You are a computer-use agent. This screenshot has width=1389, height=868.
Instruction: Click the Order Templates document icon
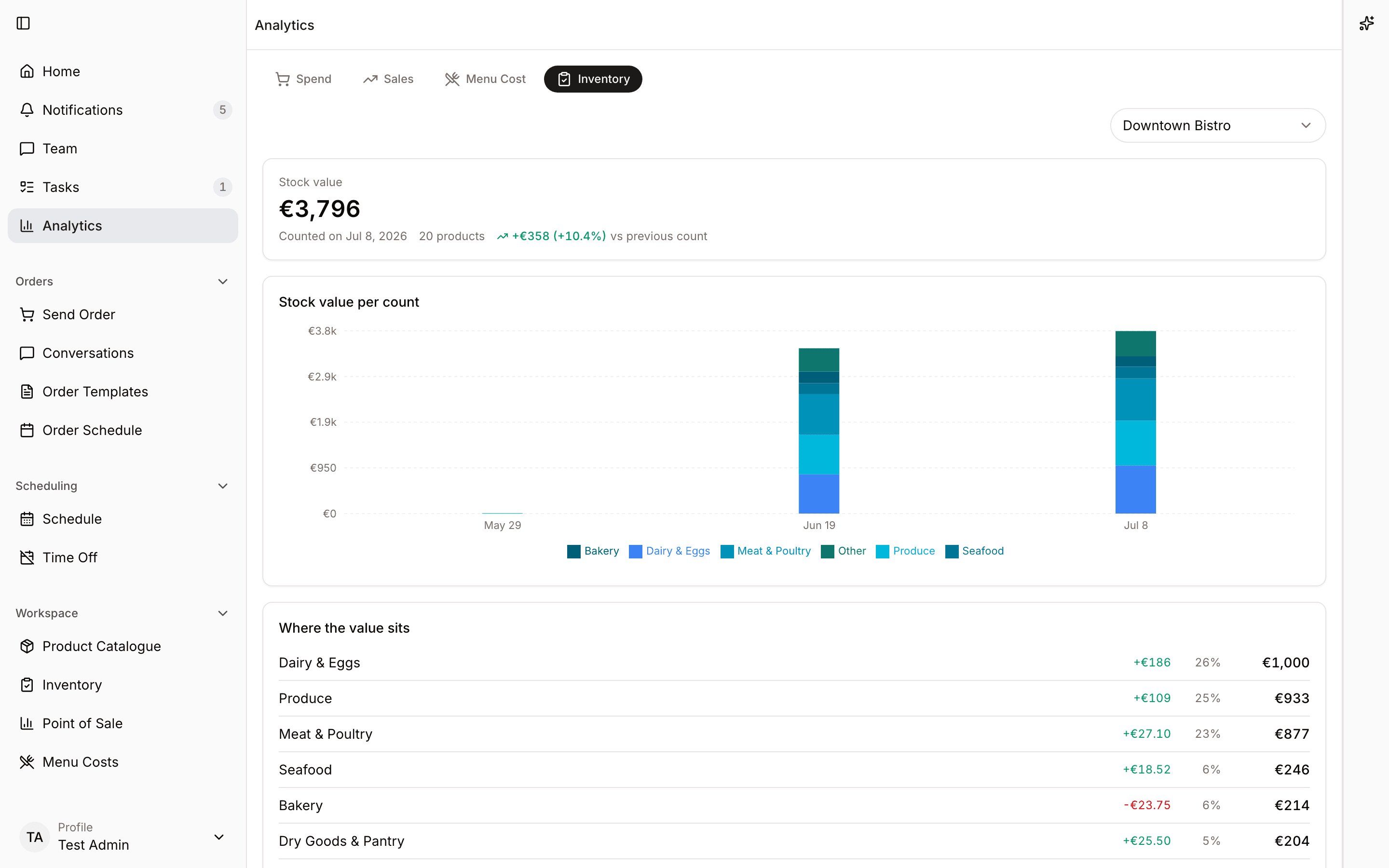click(x=27, y=392)
